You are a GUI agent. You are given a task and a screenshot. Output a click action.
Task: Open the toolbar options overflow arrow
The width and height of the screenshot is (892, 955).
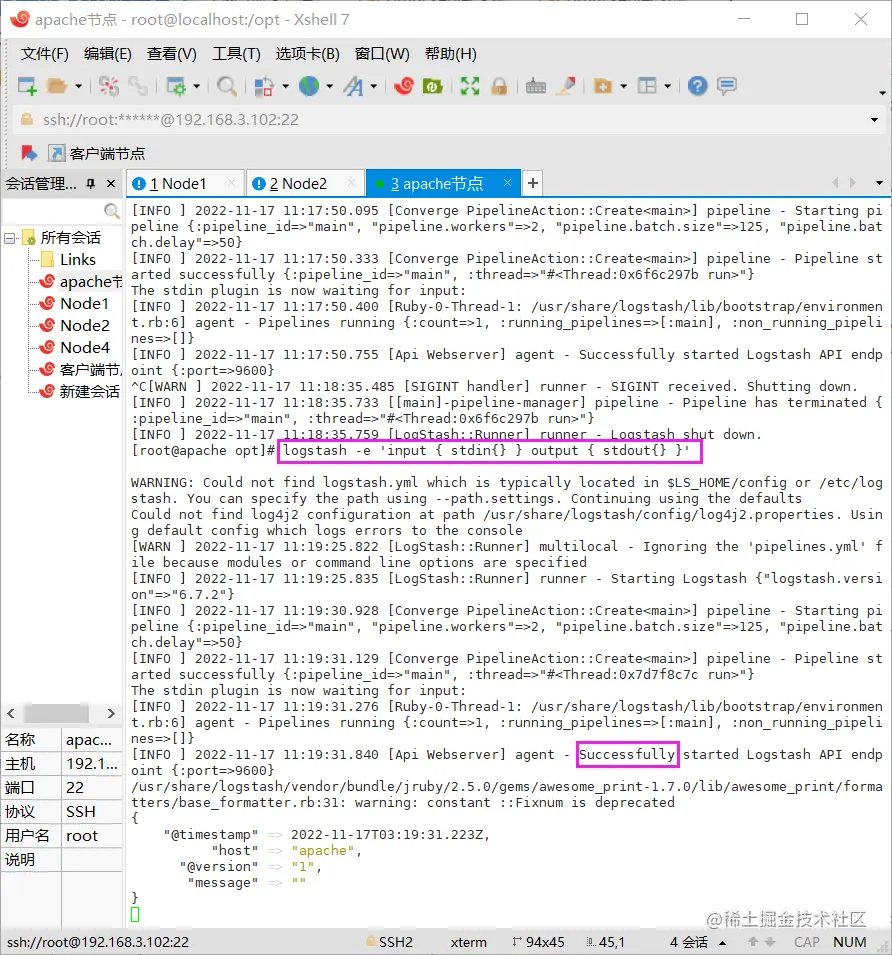click(x=882, y=93)
